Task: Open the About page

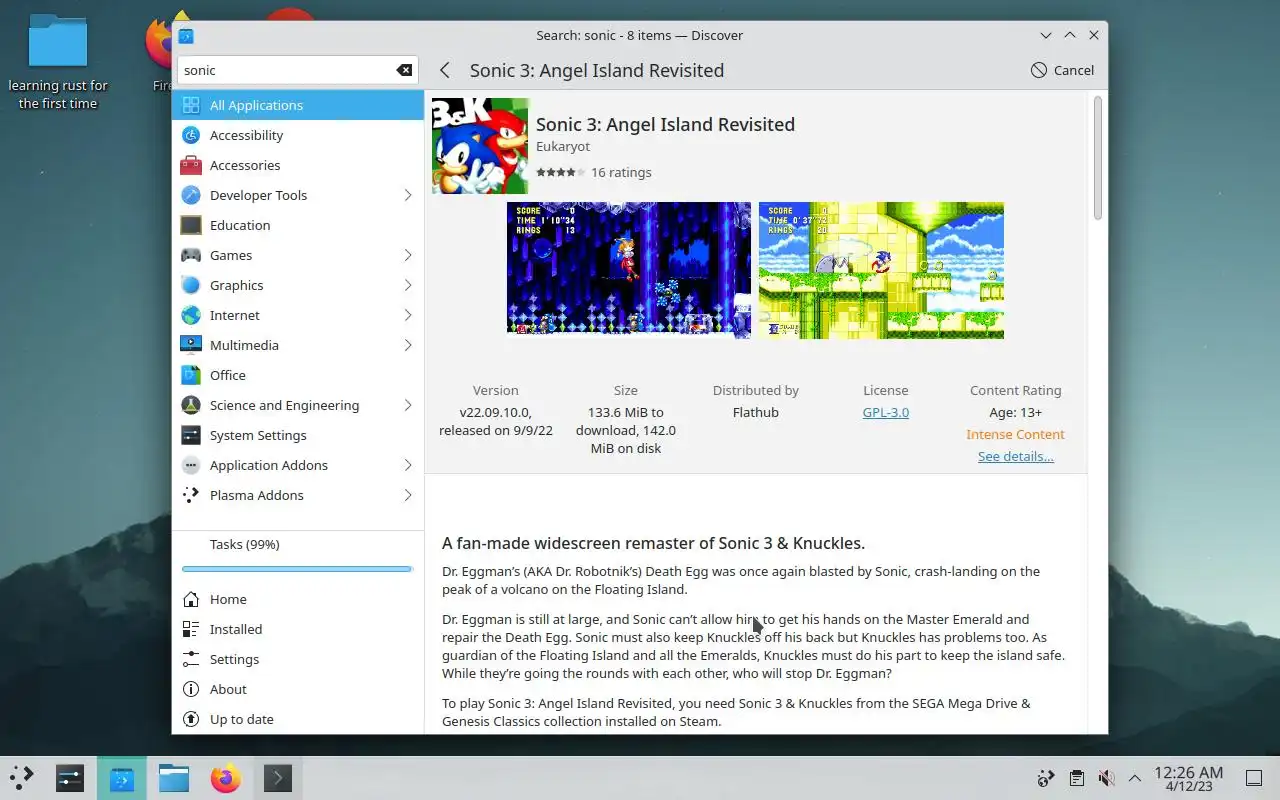Action: (298, 689)
